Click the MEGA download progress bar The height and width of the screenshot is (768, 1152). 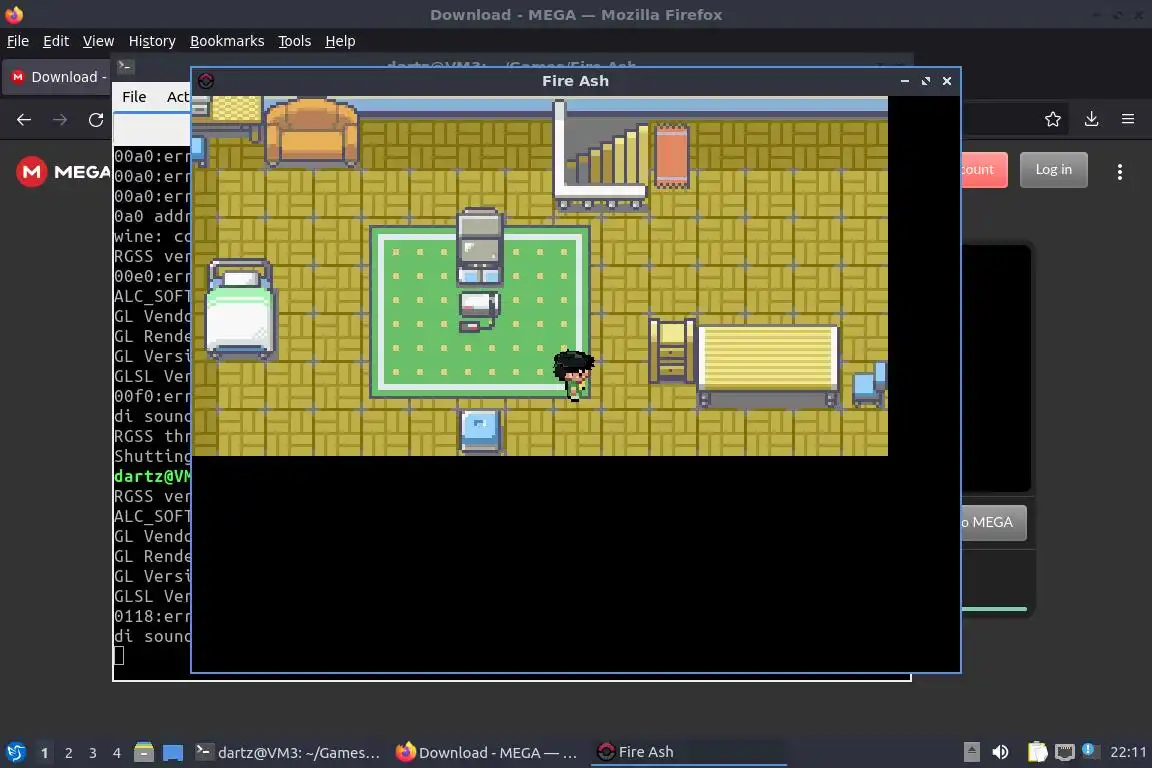pyautogui.click(x=994, y=609)
